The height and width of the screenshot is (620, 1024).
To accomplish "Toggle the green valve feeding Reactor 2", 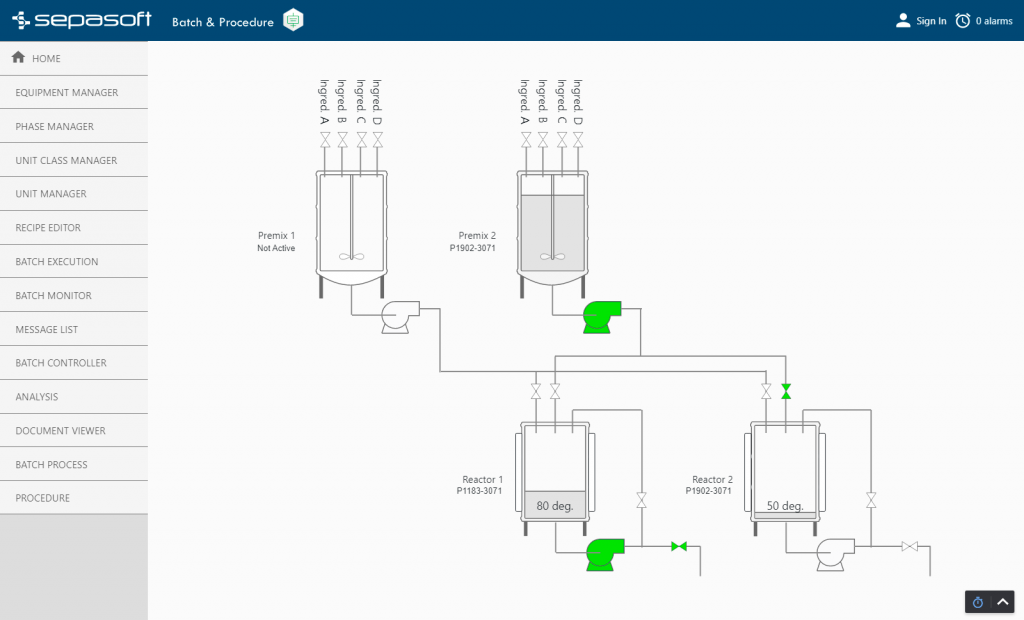I will point(786,392).
